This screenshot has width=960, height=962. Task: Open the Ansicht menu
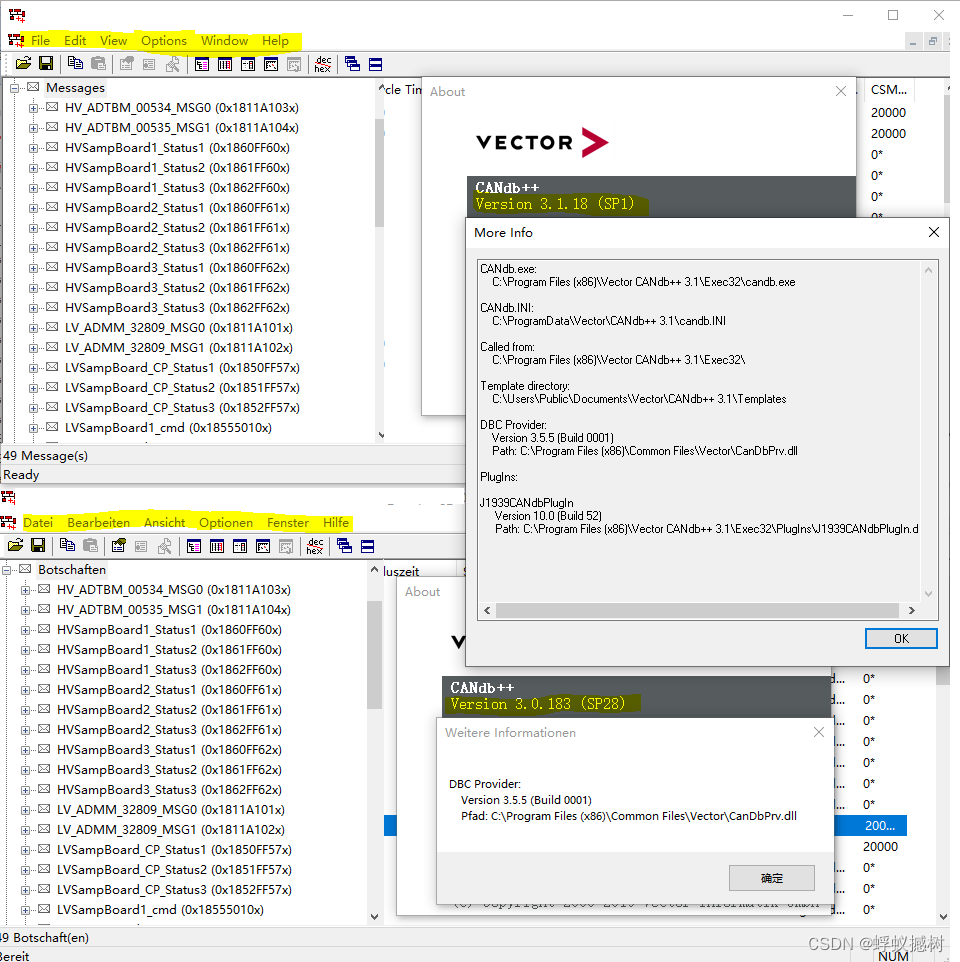(x=164, y=523)
